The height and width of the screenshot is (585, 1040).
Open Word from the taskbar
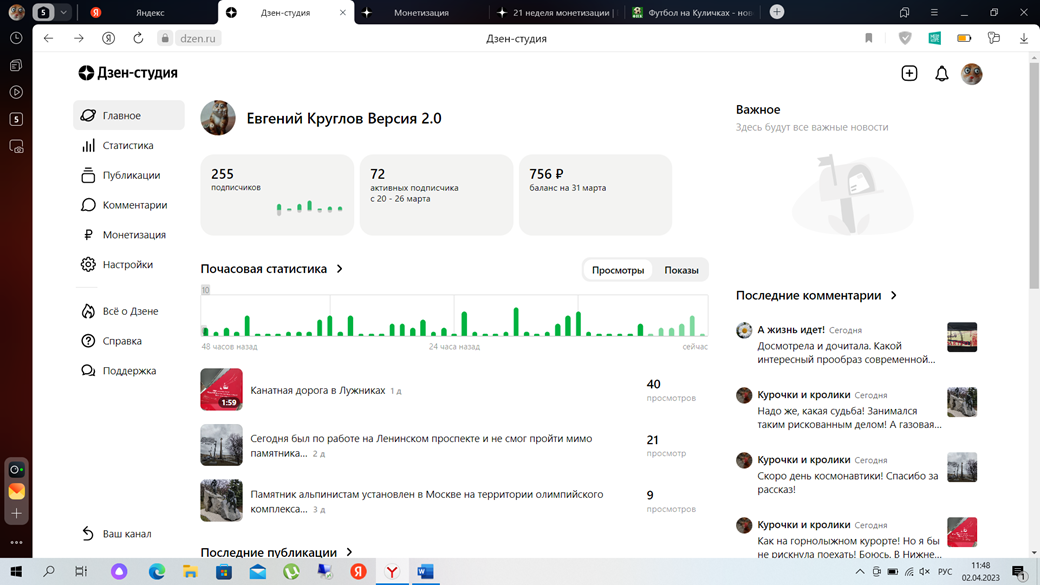[425, 571]
